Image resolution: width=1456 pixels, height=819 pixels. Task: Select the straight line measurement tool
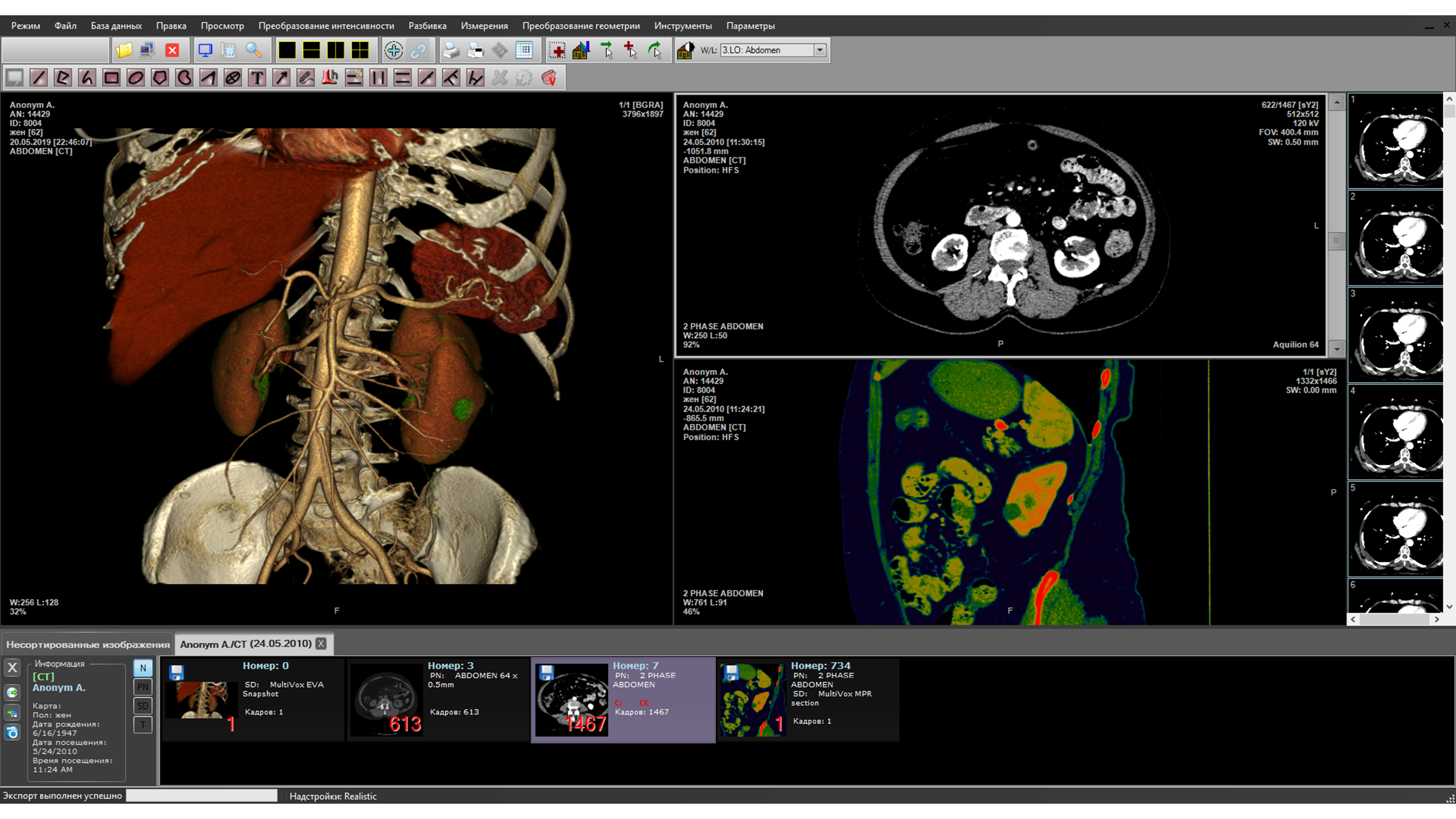(x=39, y=78)
